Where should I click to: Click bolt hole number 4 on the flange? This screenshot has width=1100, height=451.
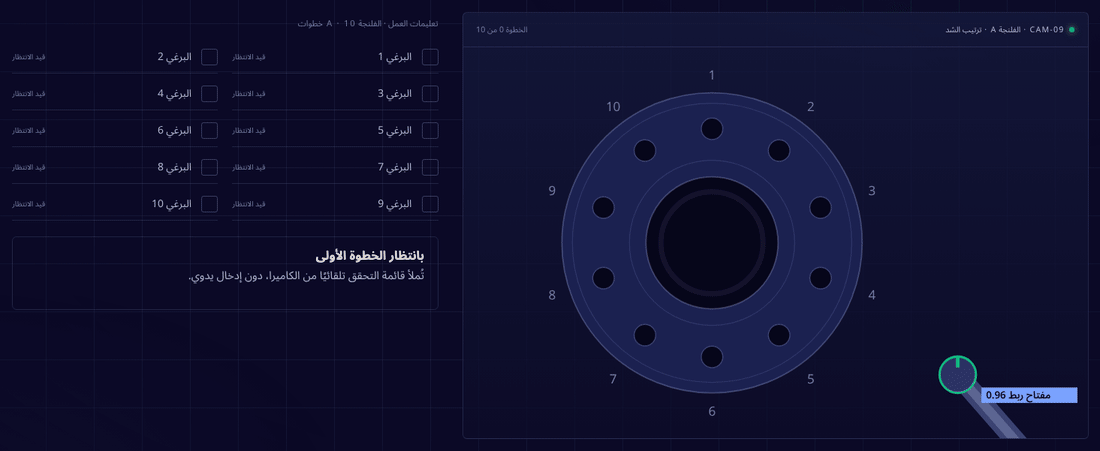pyautogui.click(x=820, y=278)
